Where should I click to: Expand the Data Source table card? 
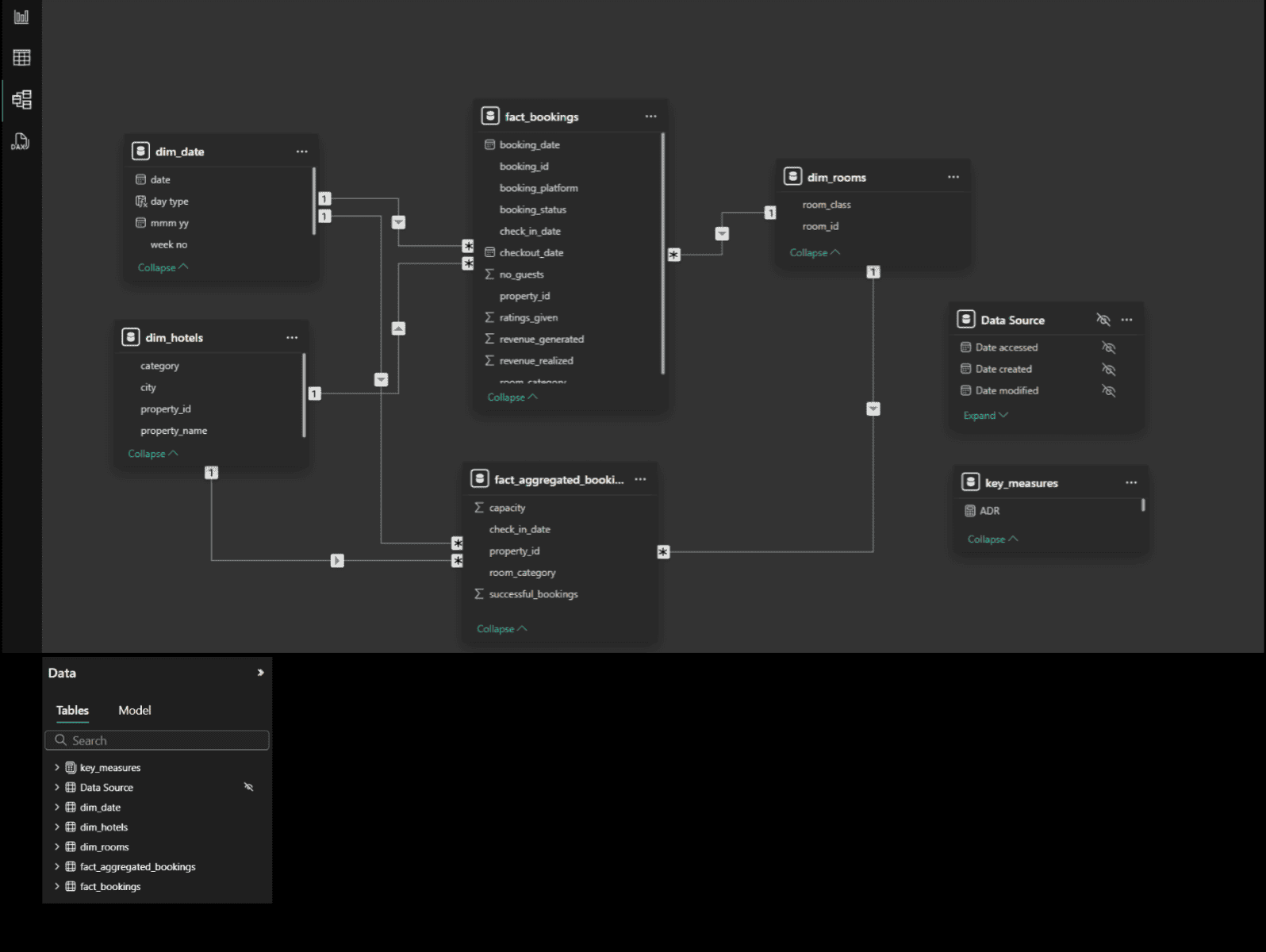tap(984, 416)
